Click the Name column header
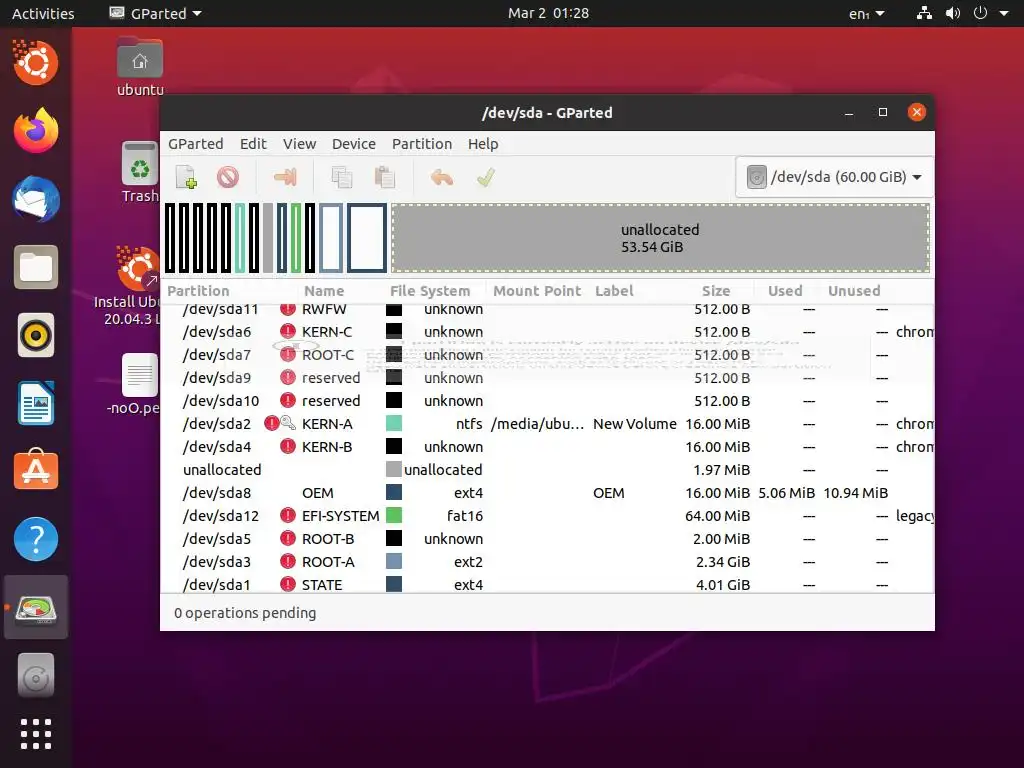 (x=324, y=291)
